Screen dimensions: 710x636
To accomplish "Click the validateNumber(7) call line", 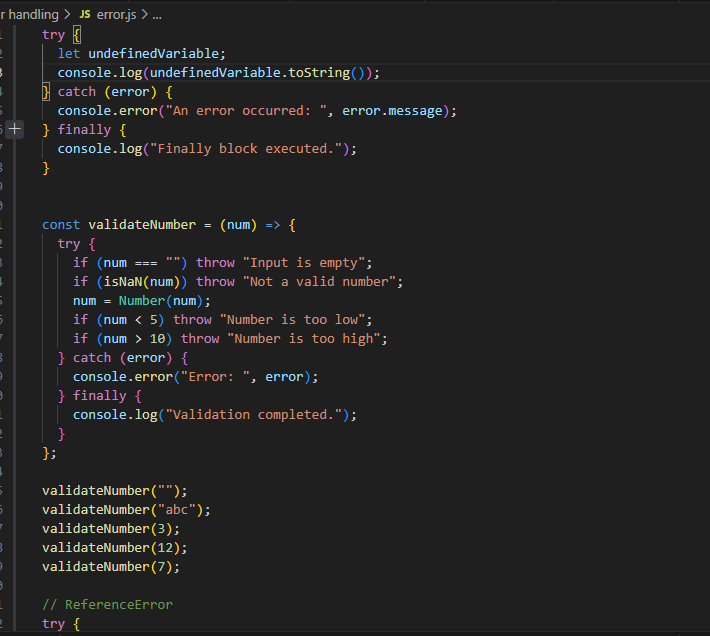I will [111, 567].
